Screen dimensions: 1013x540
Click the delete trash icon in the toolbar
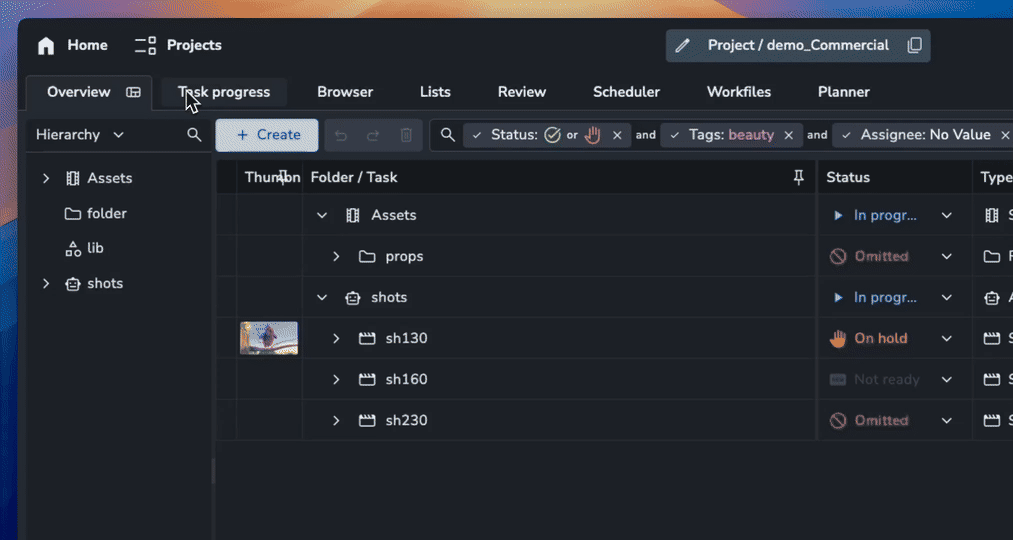(405, 135)
